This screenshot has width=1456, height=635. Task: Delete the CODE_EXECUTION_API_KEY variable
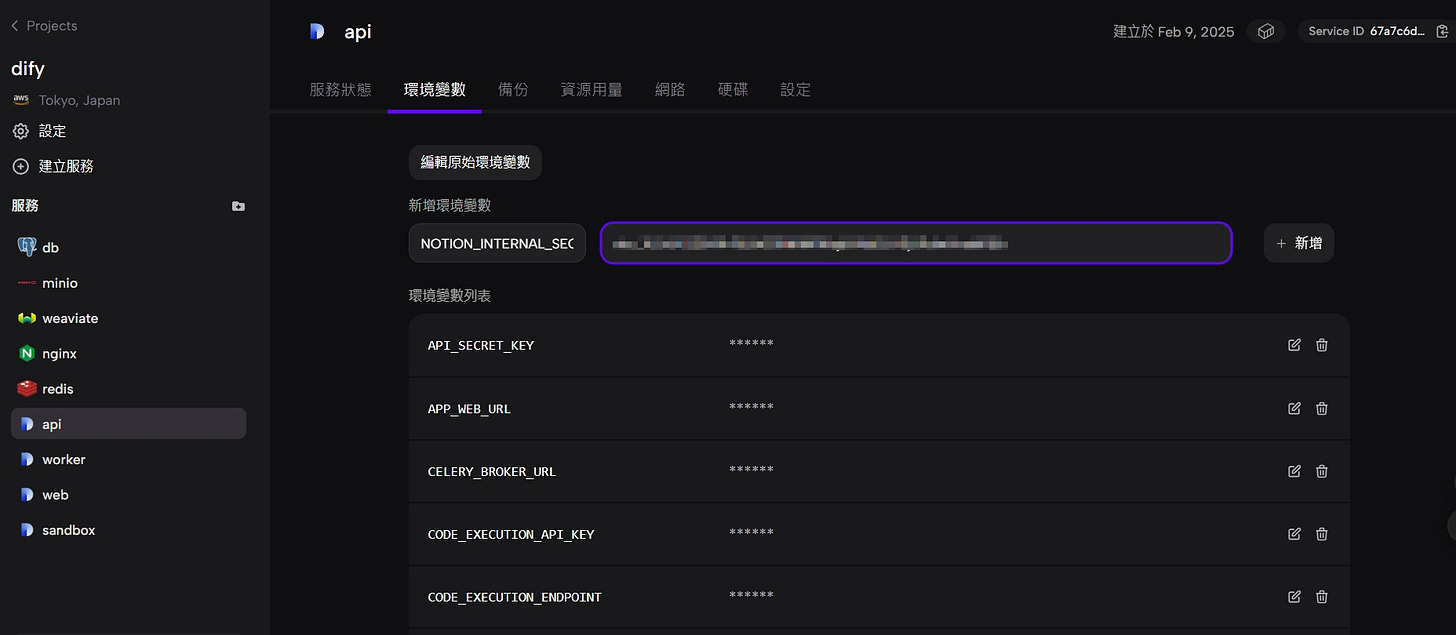(x=1322, y=534)
